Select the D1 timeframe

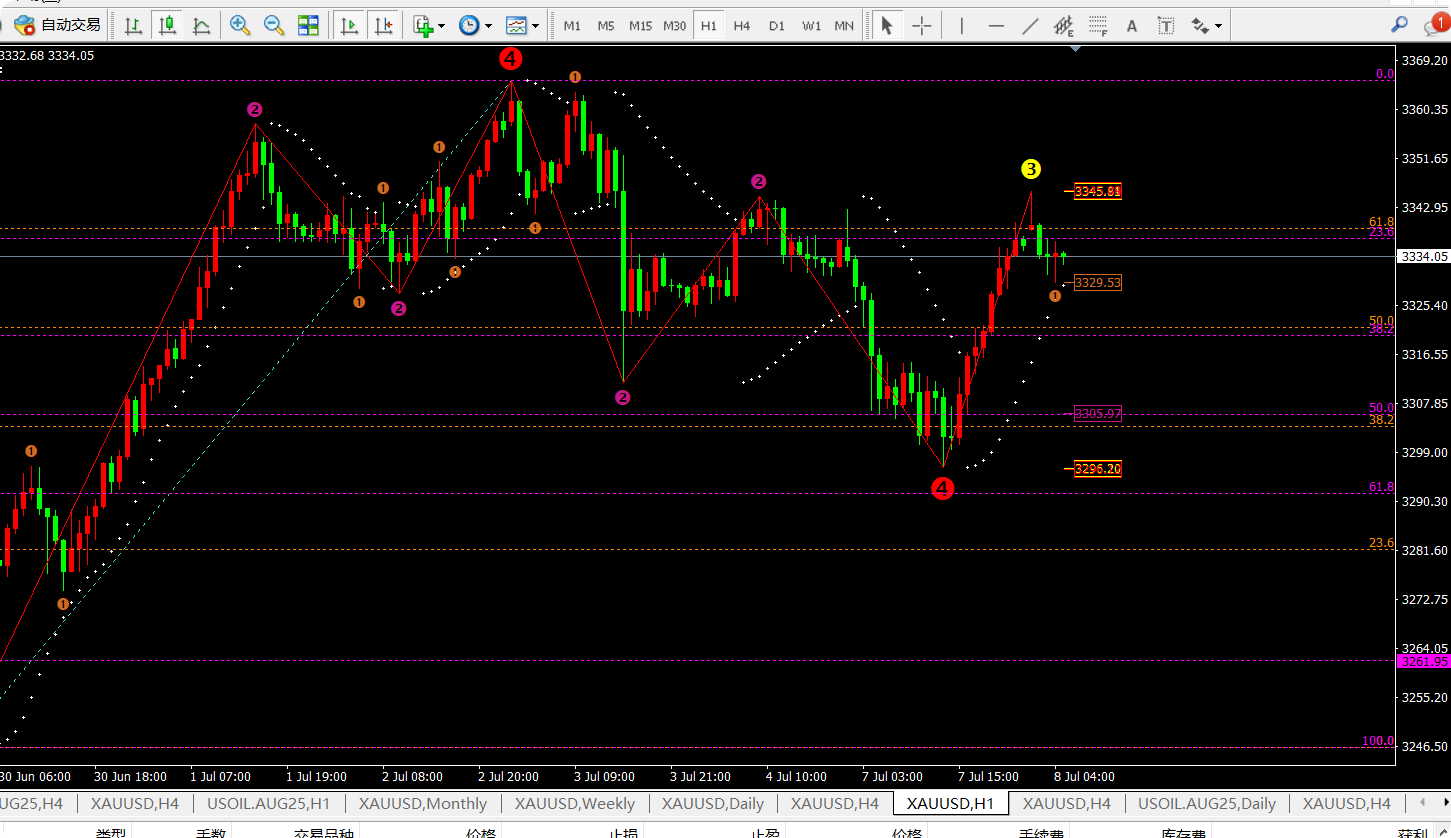[777, 26]
